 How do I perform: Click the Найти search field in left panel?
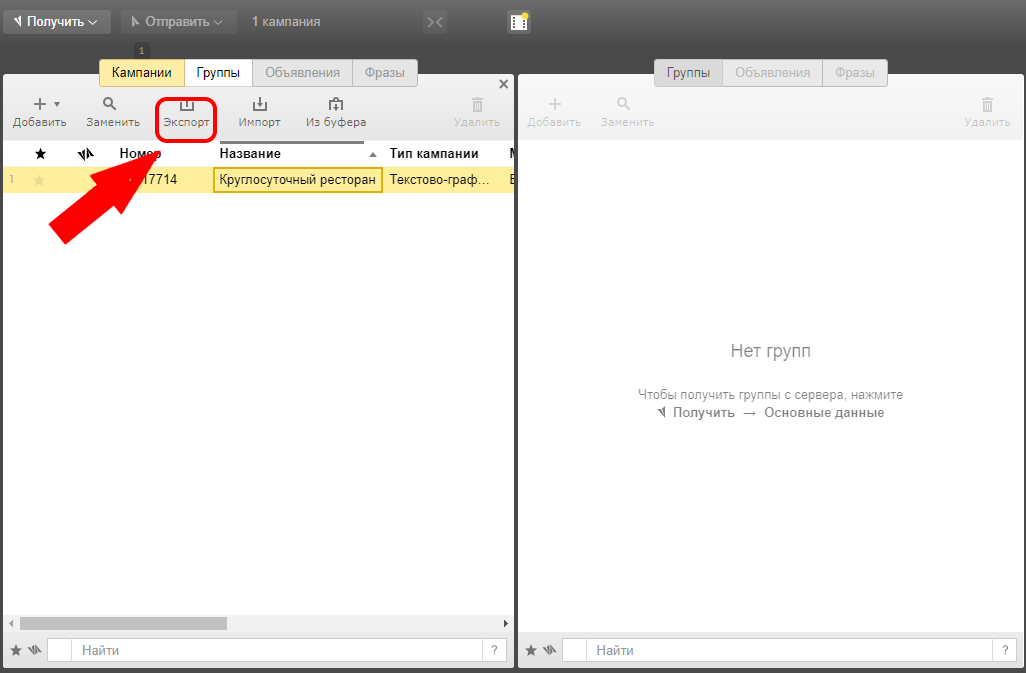click(276, 650)
